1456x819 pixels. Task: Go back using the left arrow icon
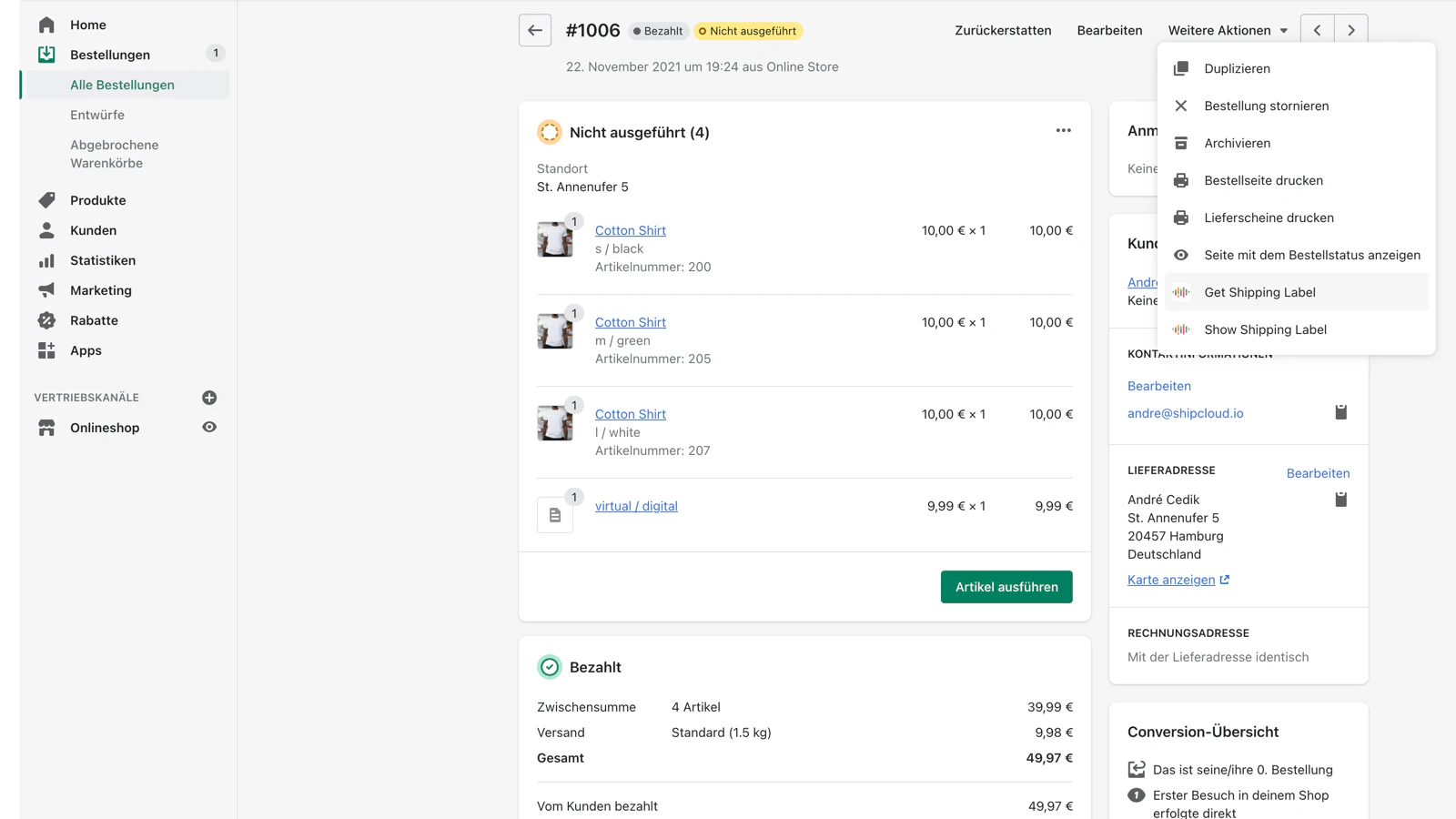click(534, 30)
